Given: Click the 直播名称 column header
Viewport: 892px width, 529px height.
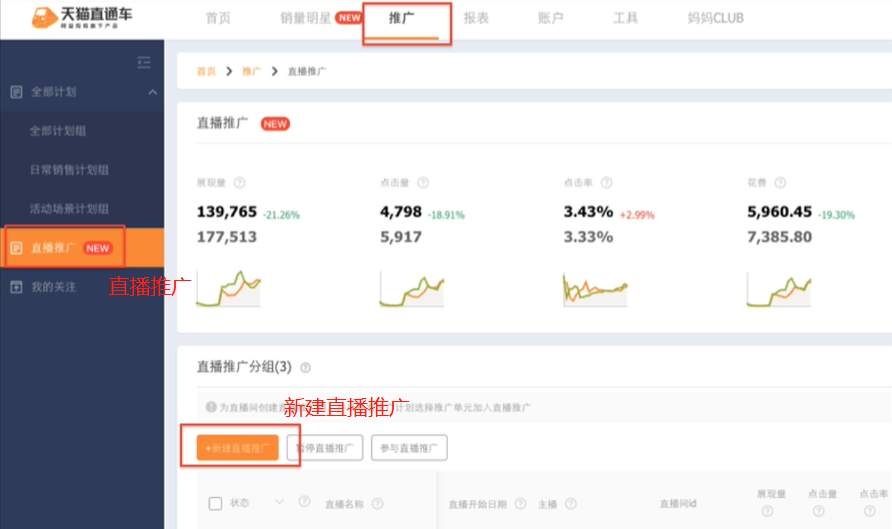Looking at the screenshot, I should [344, 504].
